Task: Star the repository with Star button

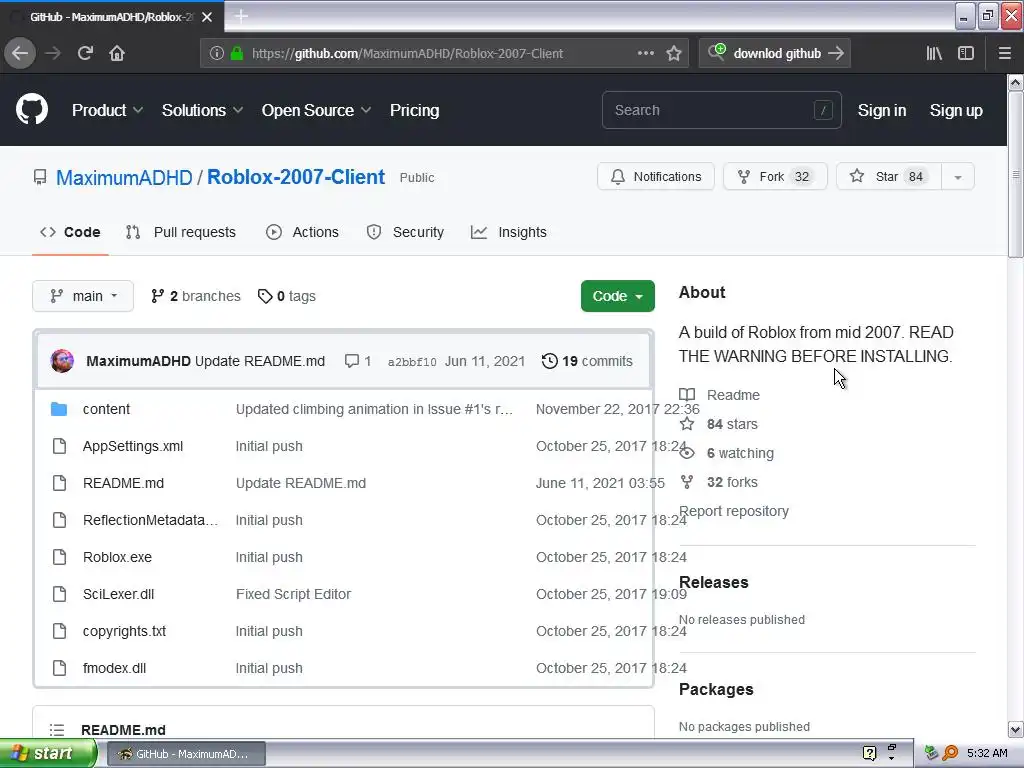Action: (889, 176)
